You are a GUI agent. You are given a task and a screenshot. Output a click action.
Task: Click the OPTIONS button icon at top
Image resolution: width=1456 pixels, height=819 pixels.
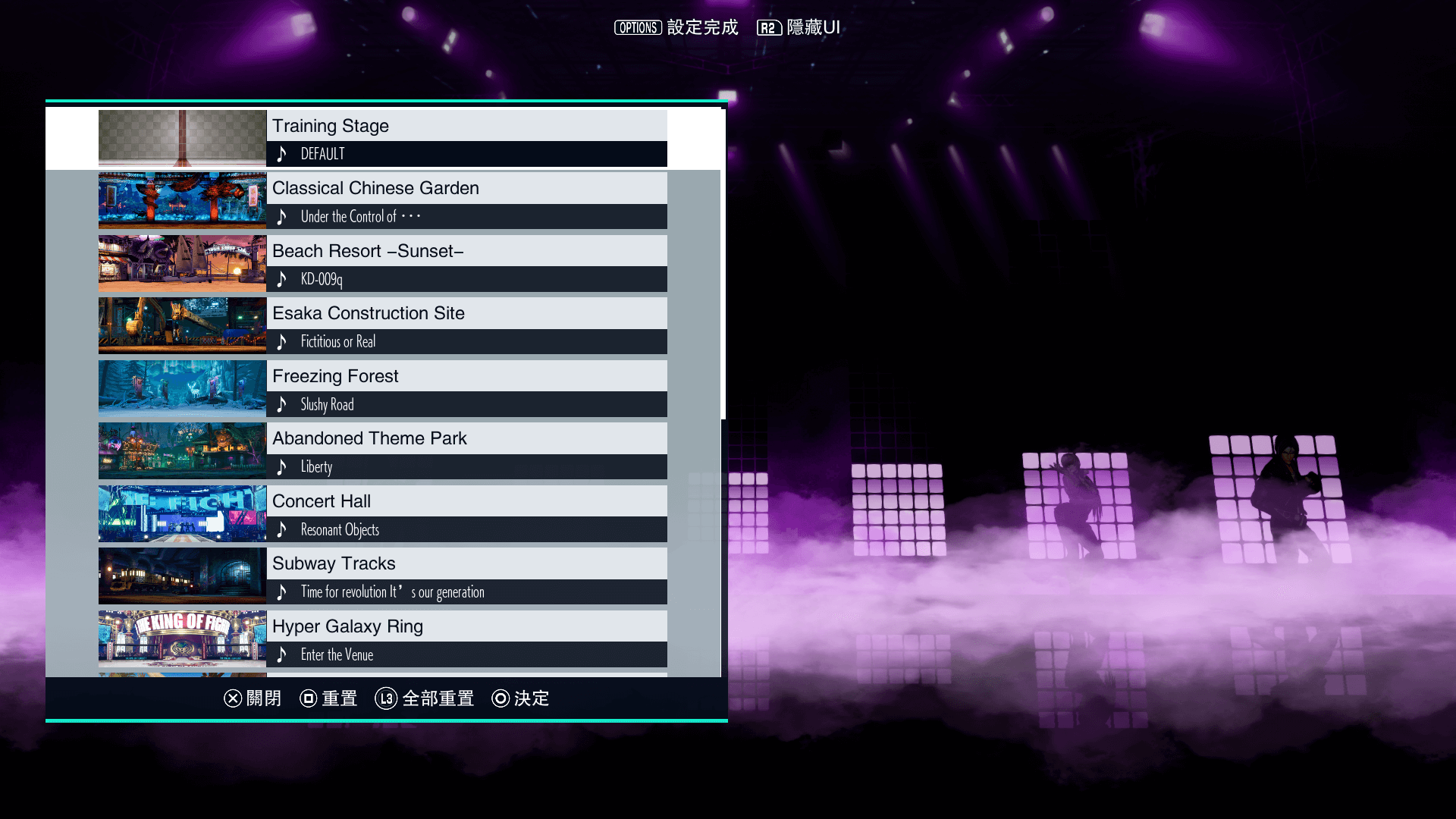pos(638,28)
